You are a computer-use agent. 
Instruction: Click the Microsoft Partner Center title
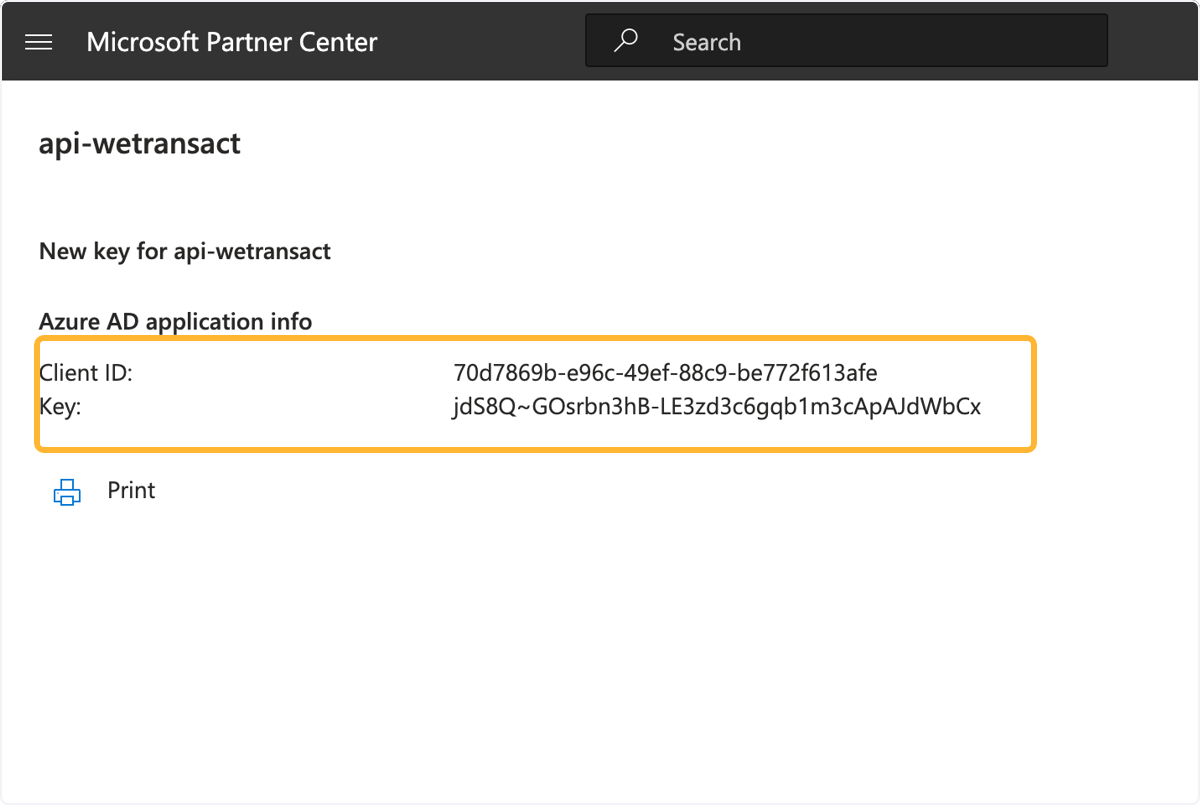[x=232, y=42]
